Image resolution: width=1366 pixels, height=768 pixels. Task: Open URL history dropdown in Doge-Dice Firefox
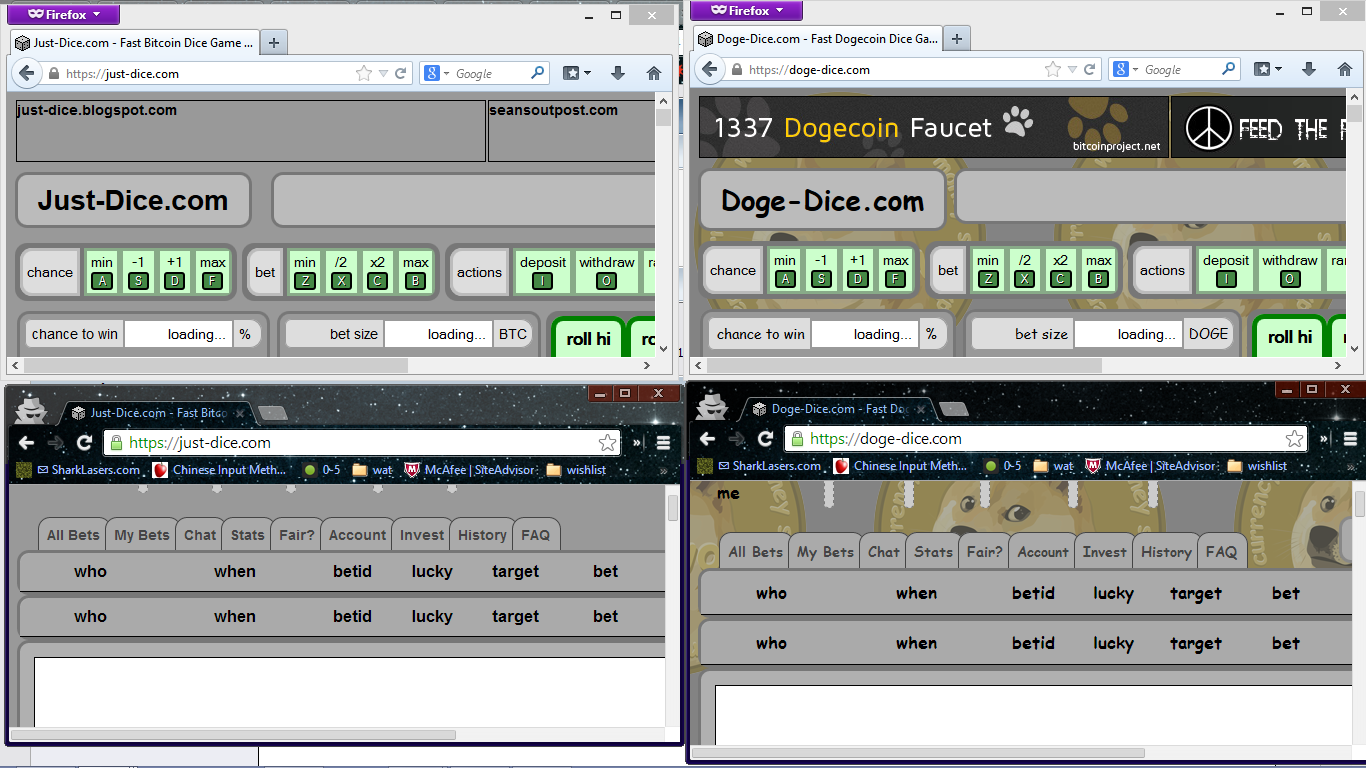[1071, 70]
